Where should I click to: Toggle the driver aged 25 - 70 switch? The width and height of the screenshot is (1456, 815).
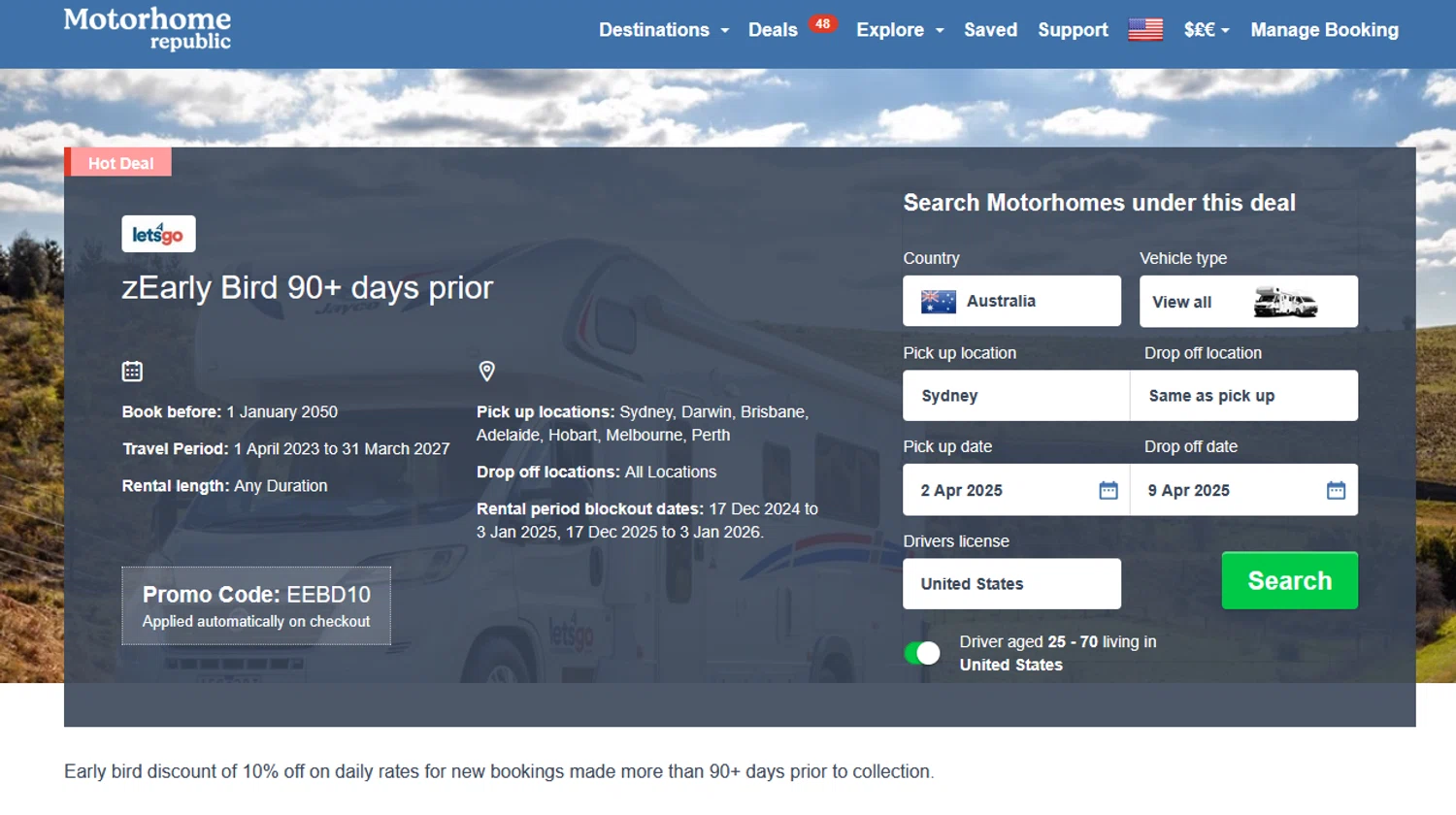pyautogui.click(x=922, y=653)
